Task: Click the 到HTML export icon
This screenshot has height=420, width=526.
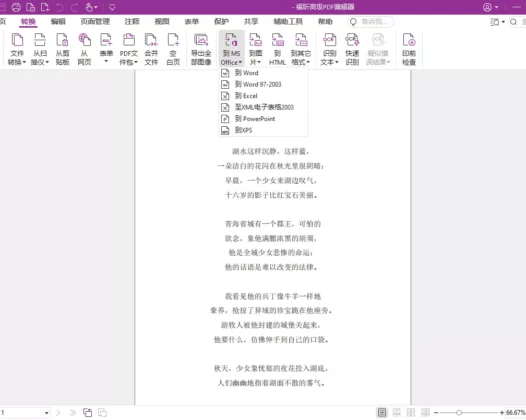Action: tap(277, 49)
